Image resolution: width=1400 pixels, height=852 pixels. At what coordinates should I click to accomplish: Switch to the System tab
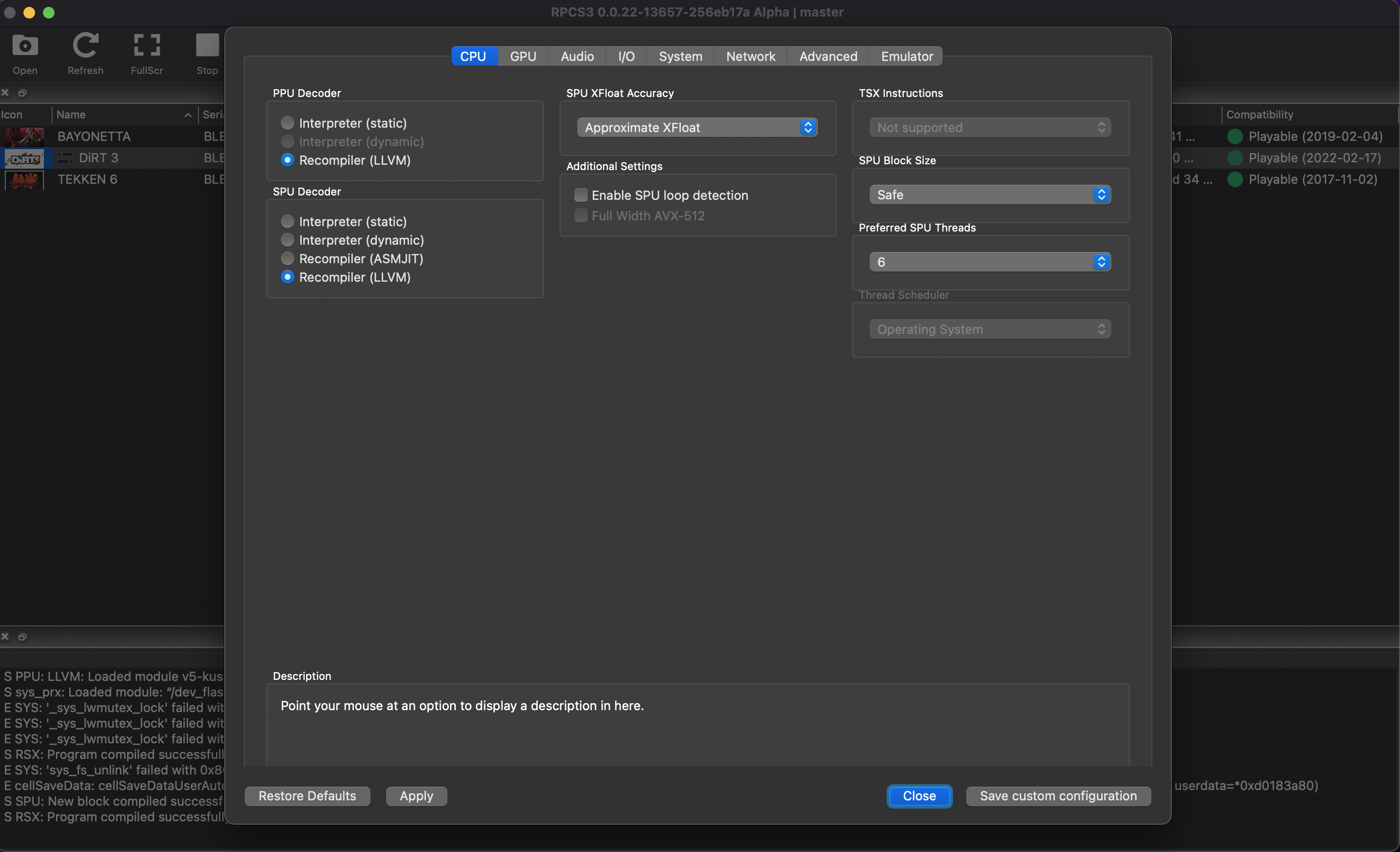[680, 56]
